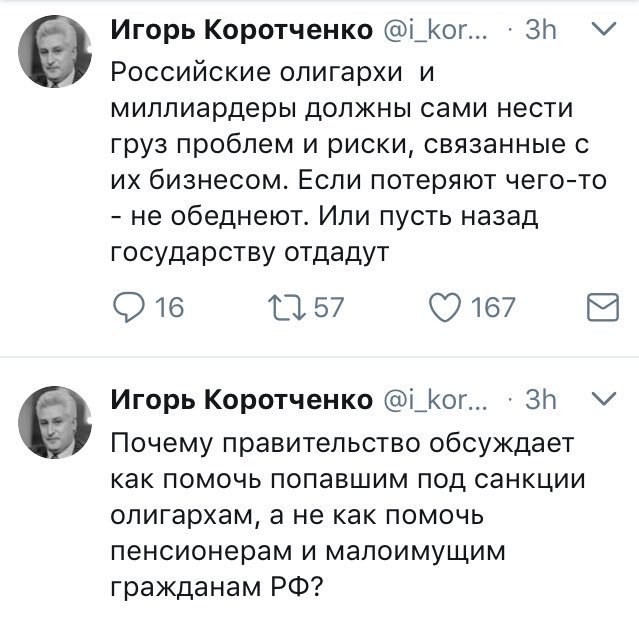Like the first tweet with heart icon
This screenshot has width=639, height=621.
(x=447, y=307)
